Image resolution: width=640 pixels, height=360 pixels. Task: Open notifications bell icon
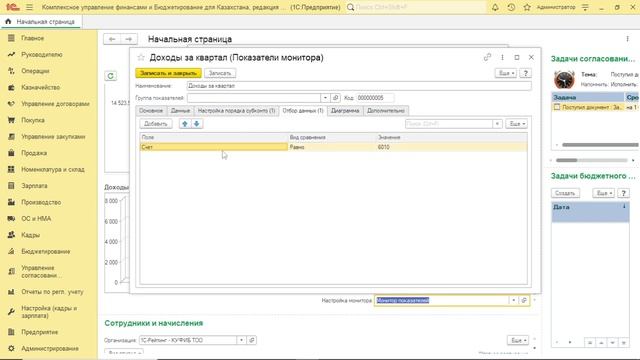[495, 7]
